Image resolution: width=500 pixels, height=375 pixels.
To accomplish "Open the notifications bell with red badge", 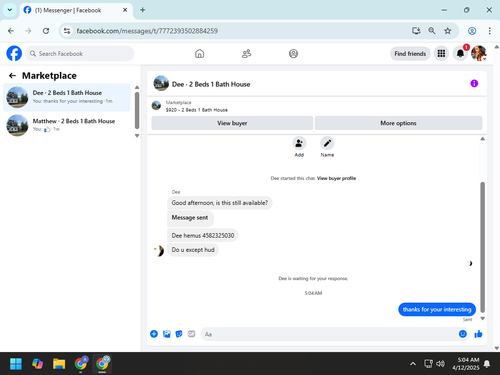I will tap(460, 53).
